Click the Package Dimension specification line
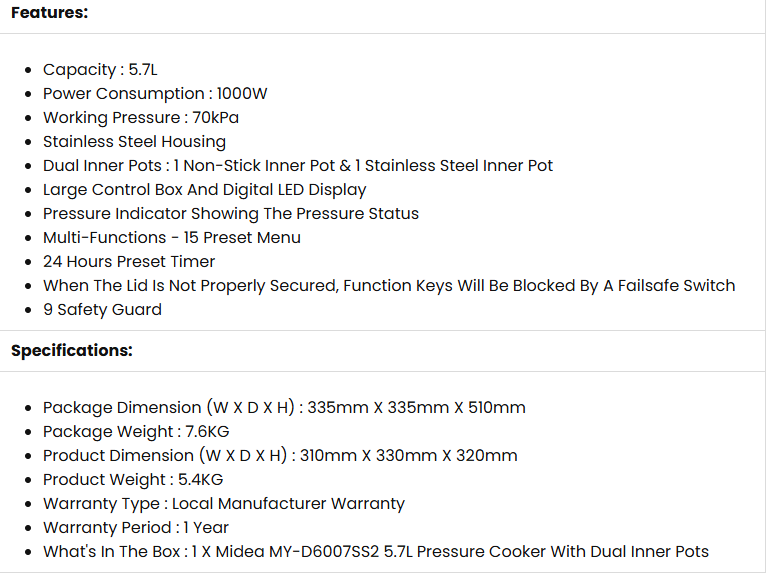 coord(284,407)
